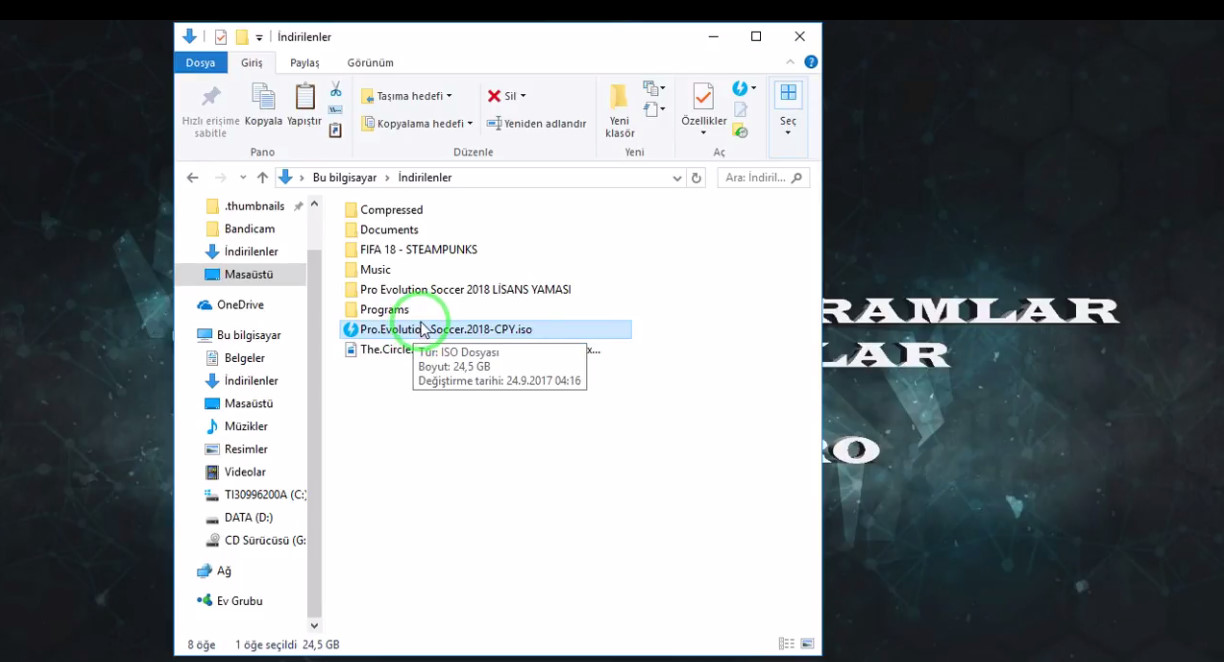Switch to the Giriş ribbon tab
Image resolution: width=1224 pixels, height=662 pixels.
pos(252,62)
